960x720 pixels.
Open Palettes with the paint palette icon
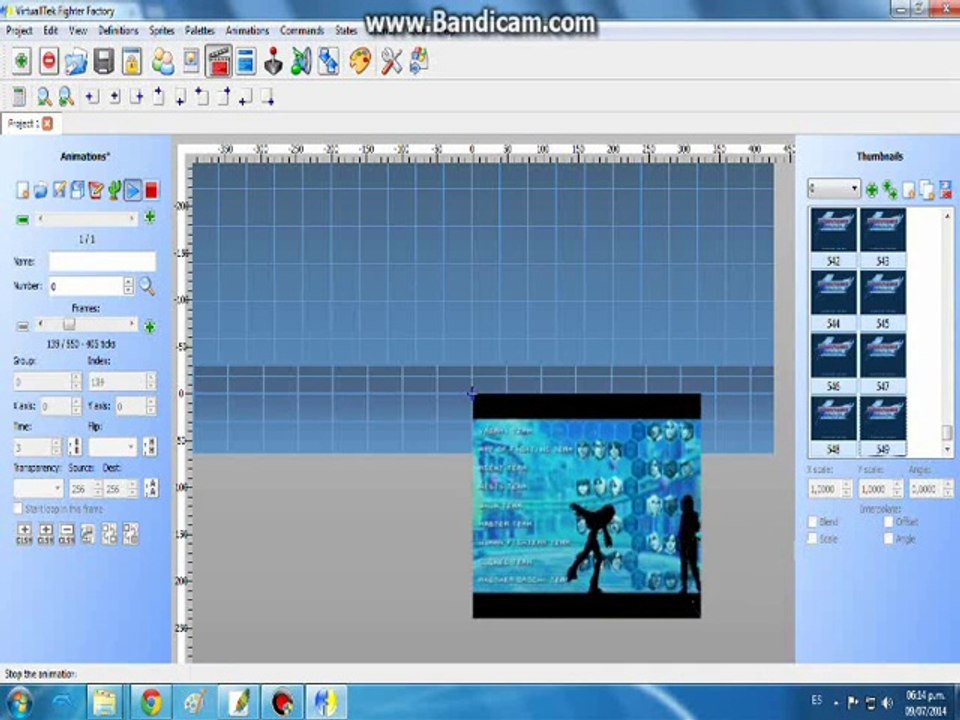tap(361, 62)
